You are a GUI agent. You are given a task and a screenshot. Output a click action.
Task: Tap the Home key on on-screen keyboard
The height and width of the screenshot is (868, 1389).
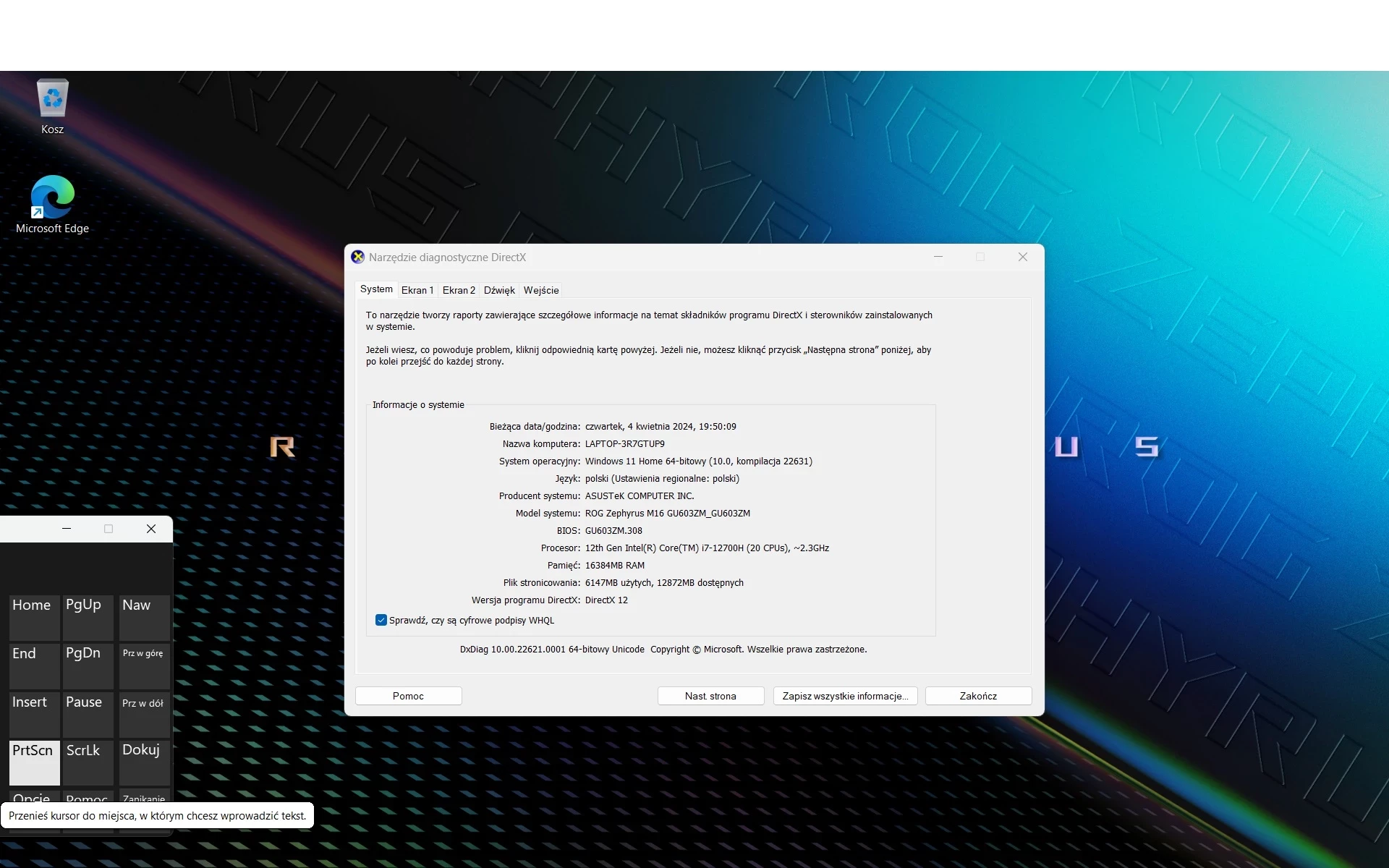coord(34,617)
